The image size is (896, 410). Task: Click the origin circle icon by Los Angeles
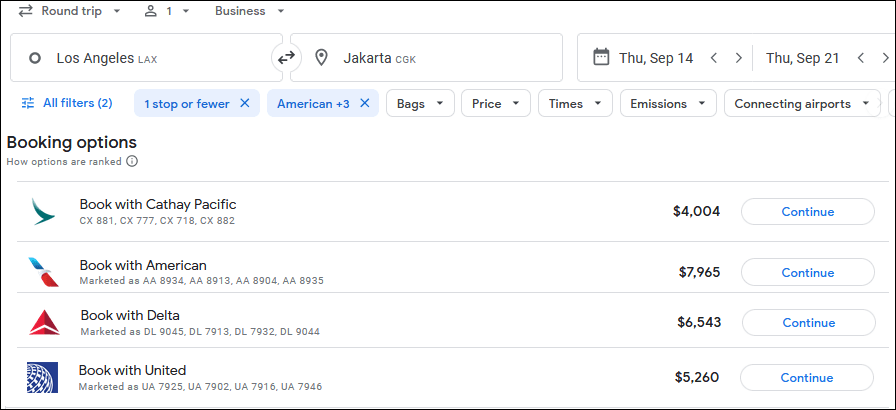point(35,58)
